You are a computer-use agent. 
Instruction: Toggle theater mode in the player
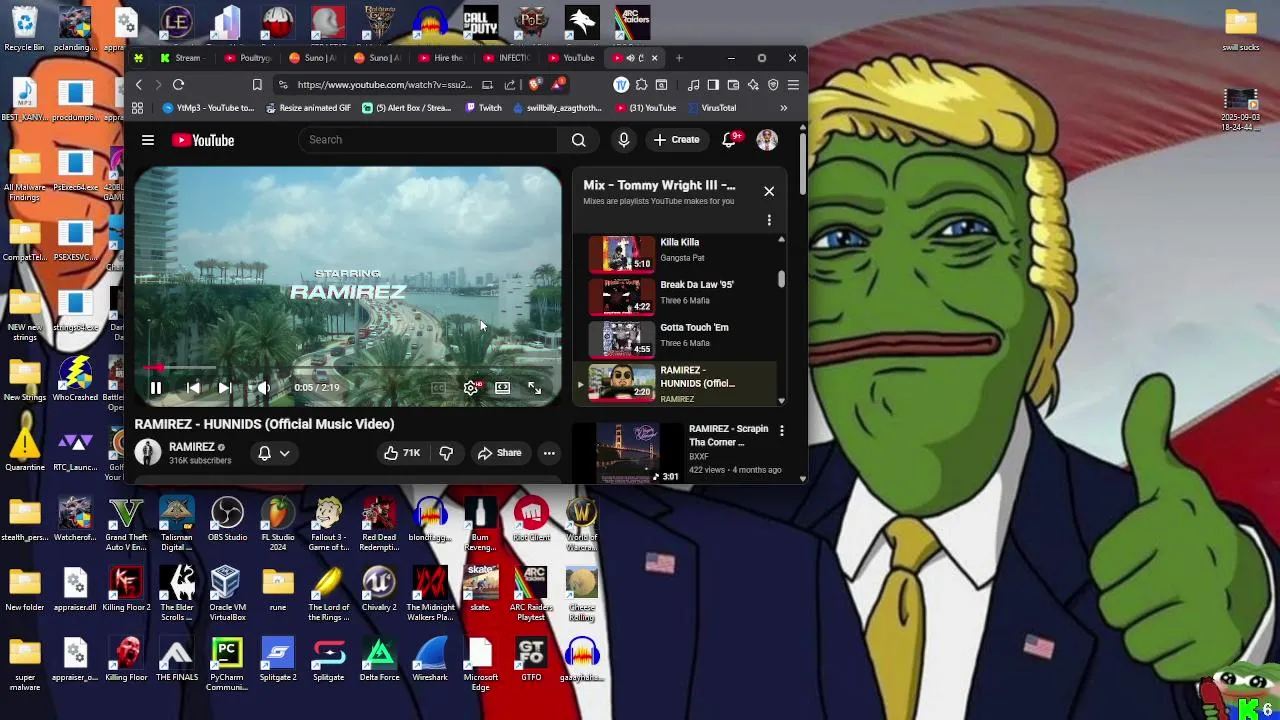pyautogui.click(x=502, y=388)
